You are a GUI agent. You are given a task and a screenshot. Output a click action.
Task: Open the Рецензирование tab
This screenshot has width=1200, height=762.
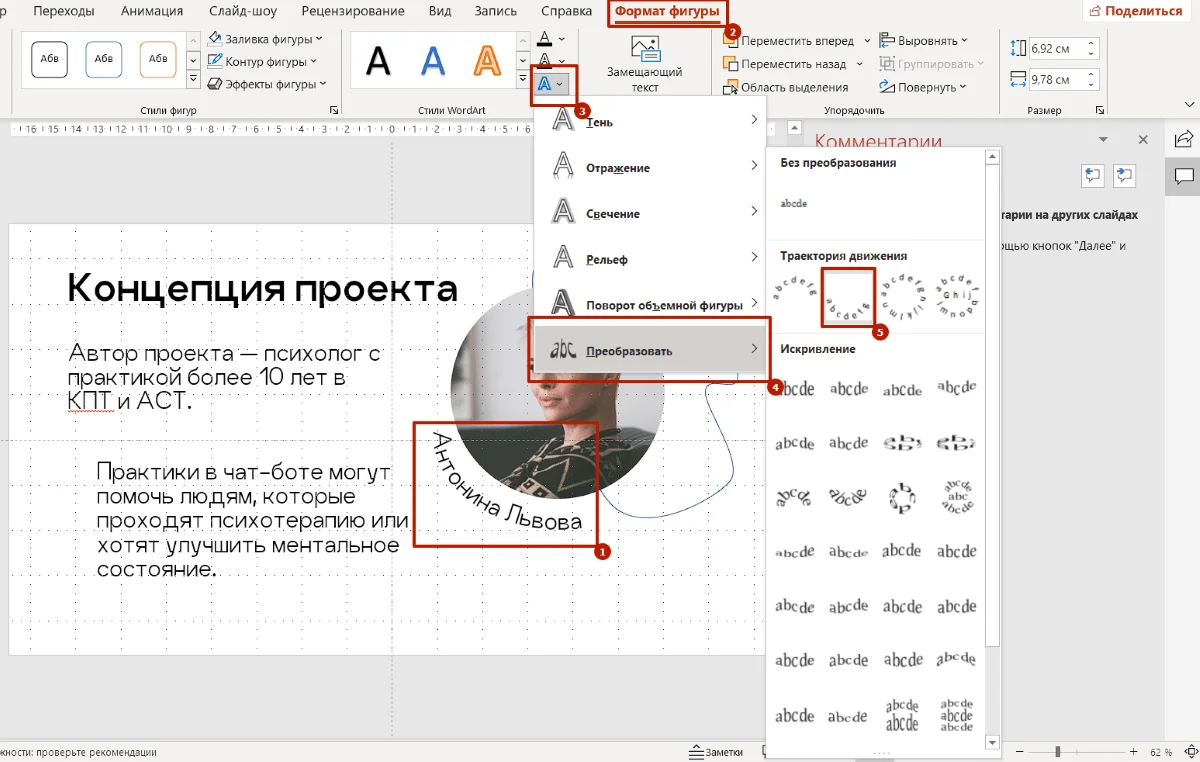[x=354, y=11]
